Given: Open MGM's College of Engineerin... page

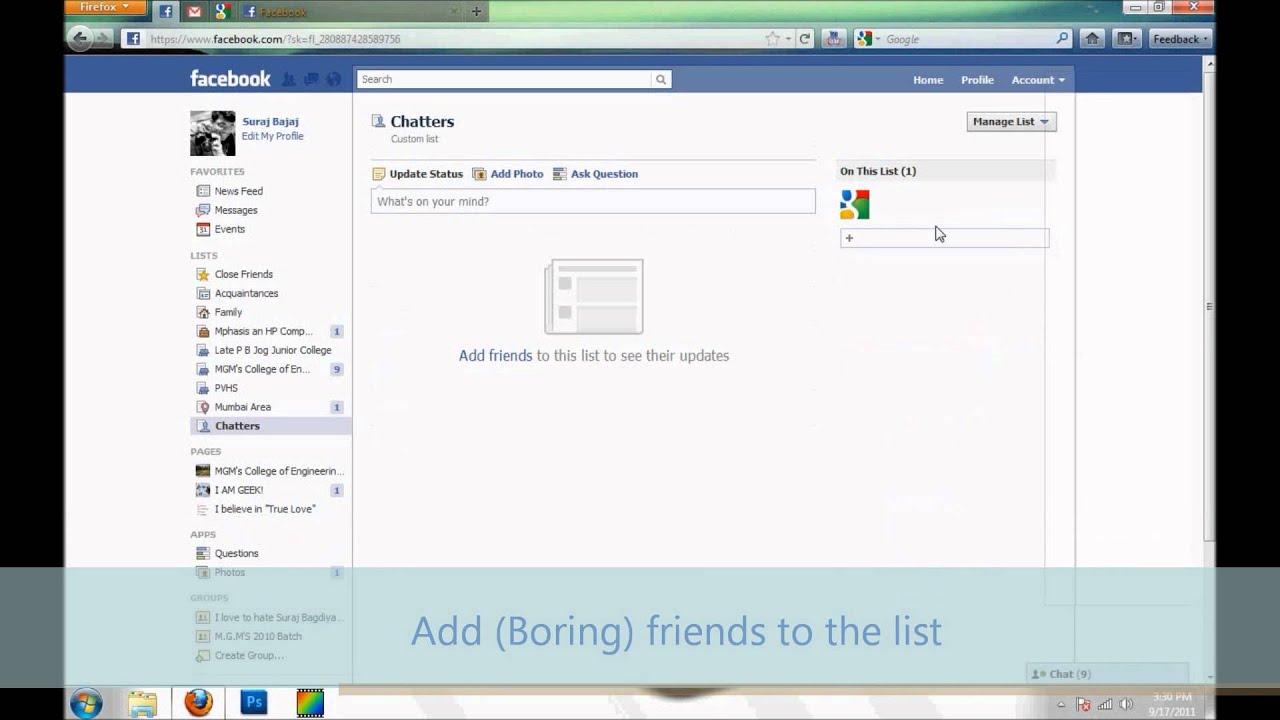Looking at the screenshot, I should tap(278, 471).
